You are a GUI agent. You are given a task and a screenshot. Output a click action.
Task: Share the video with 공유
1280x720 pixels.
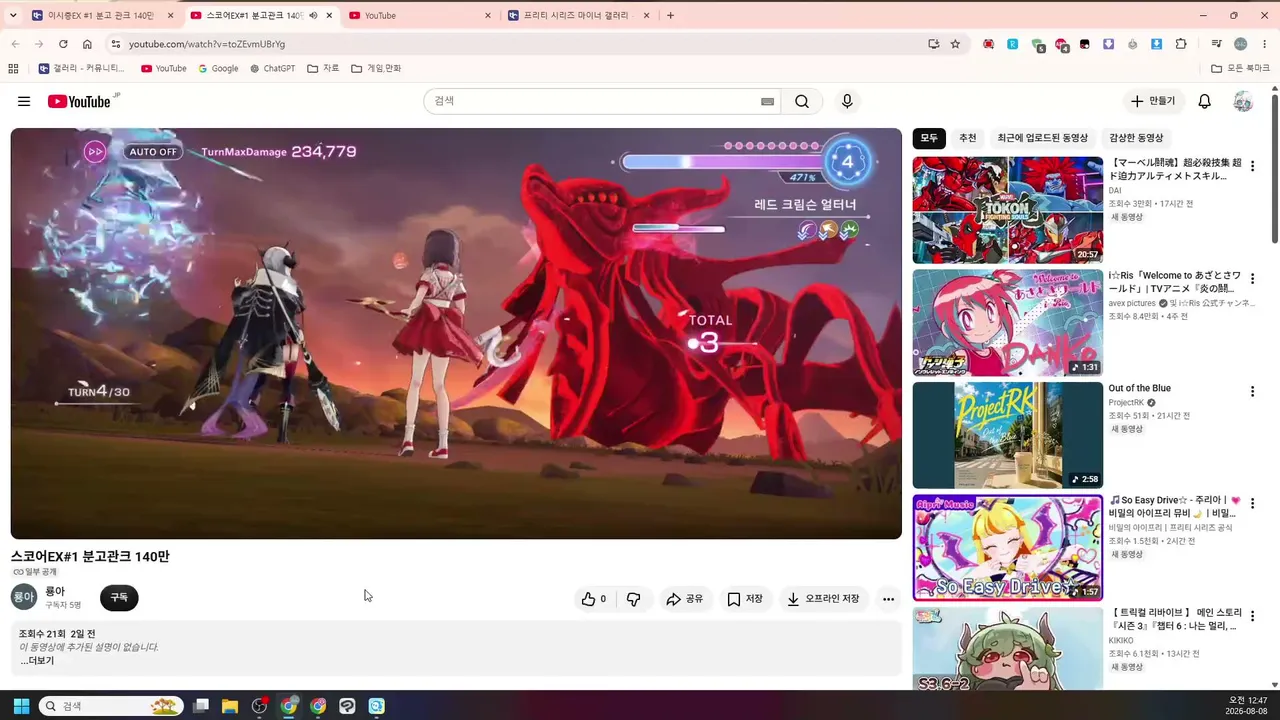(685, 599)
